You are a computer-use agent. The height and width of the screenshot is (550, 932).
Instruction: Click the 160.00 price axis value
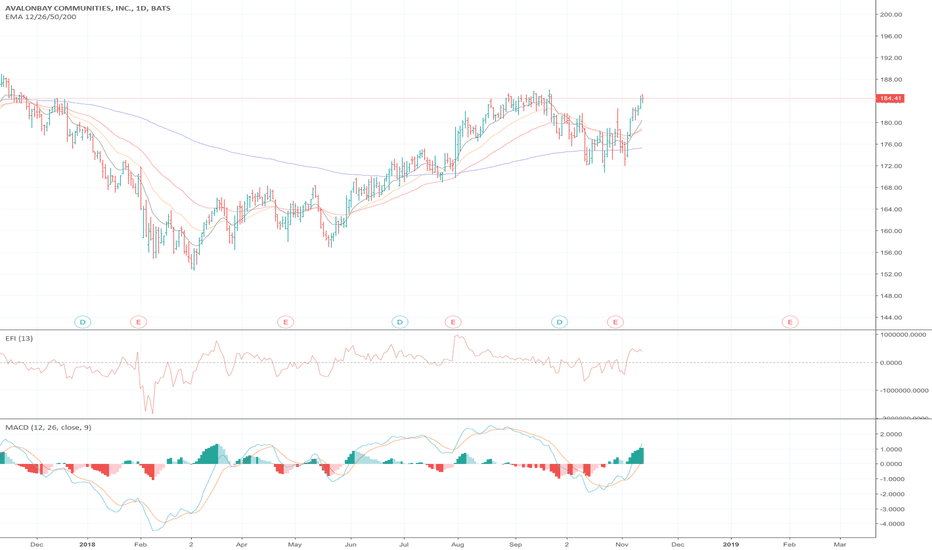click(891, 231)
